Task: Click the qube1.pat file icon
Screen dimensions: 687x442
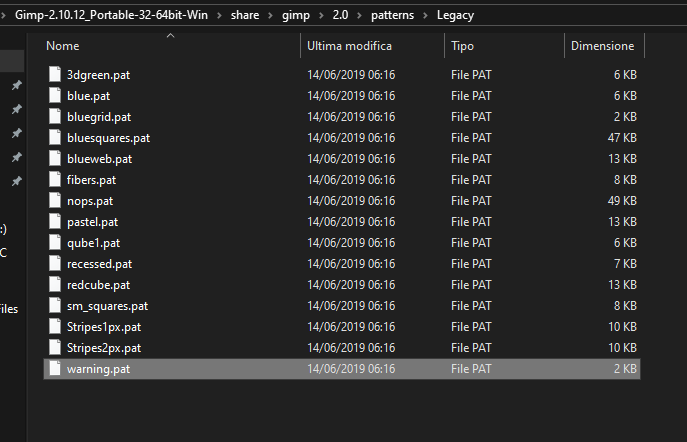Action: (x=55, y=242)
